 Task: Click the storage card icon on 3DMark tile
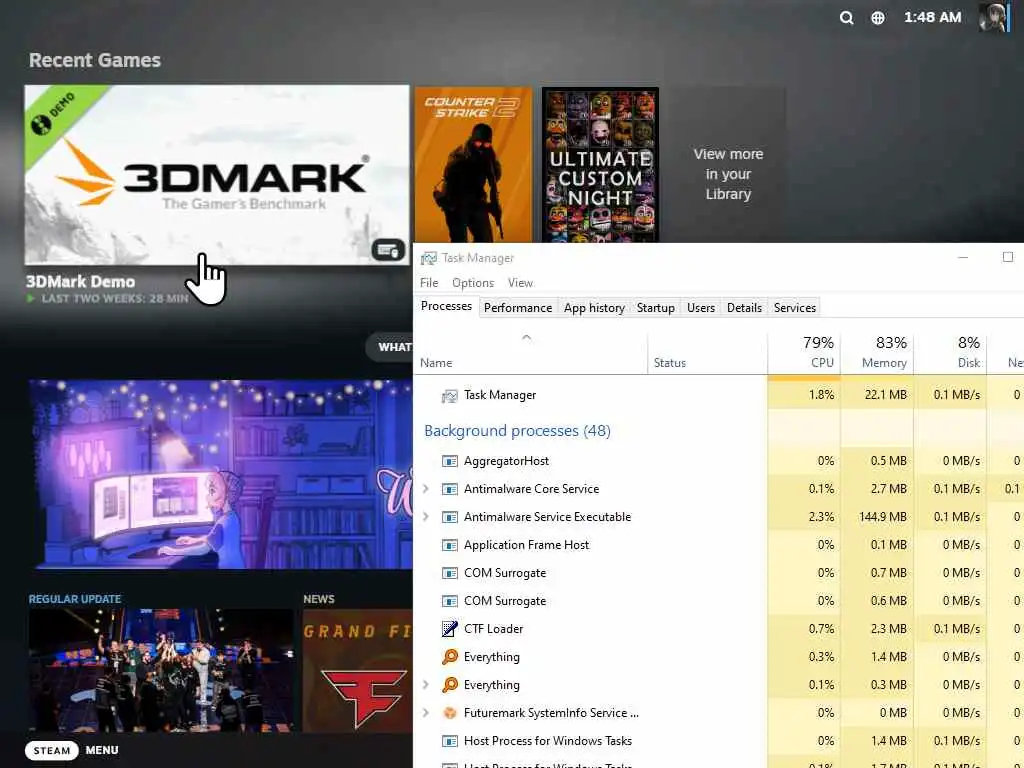(388, 249)
